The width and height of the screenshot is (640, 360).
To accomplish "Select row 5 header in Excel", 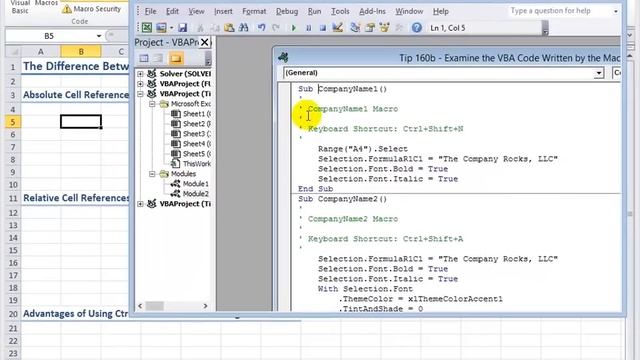I will 13,122.
